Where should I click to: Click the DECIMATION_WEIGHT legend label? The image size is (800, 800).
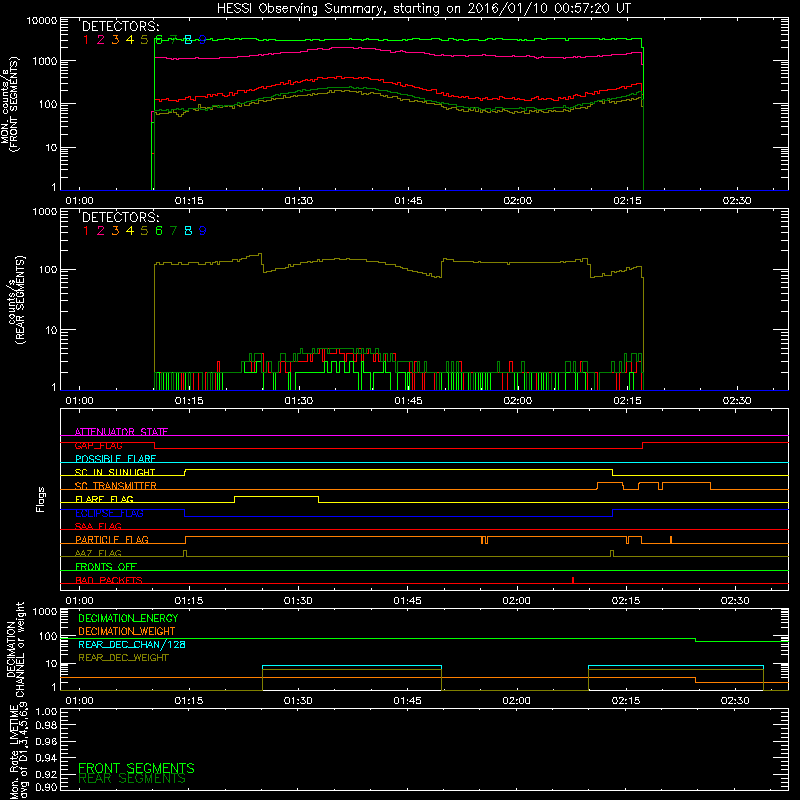pos(127,631)
